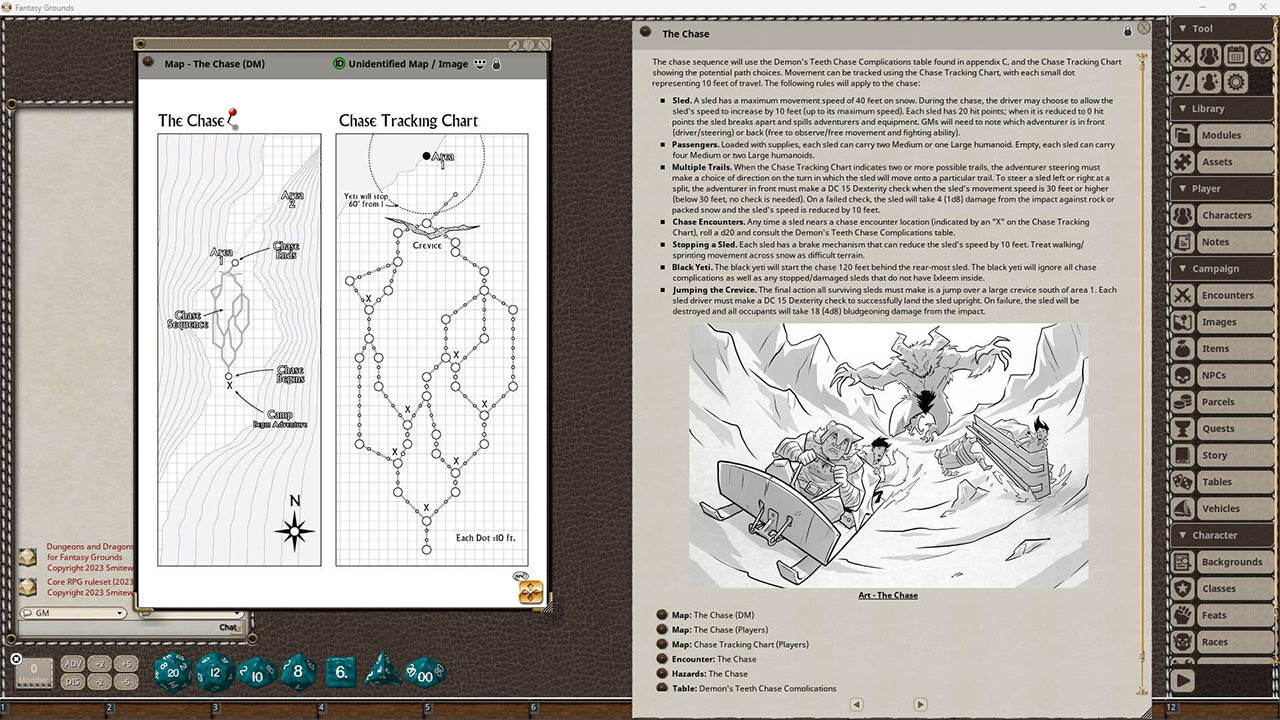Toggle the ADV advantage button

tap(73, 664)
